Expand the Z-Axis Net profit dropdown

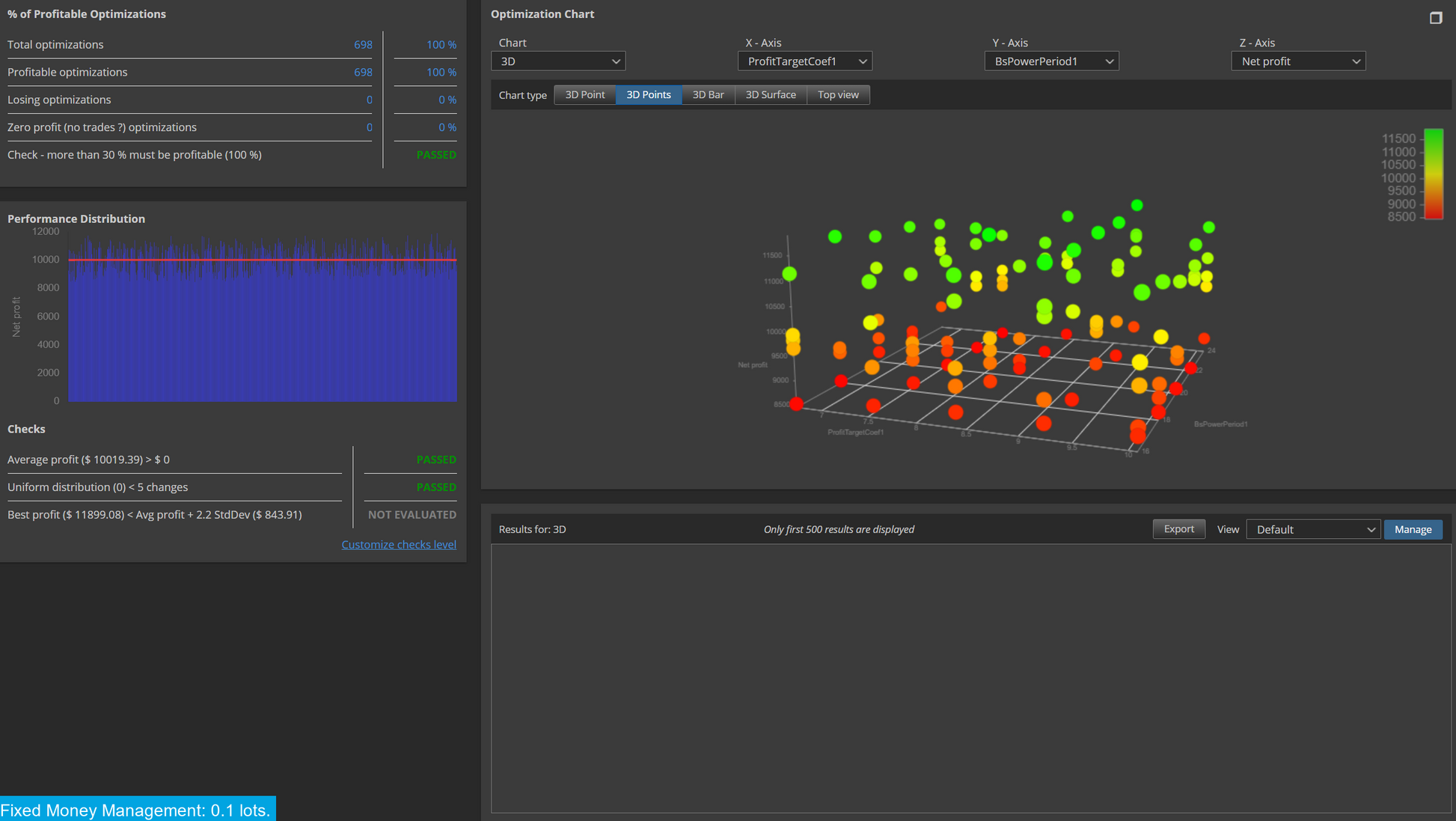[1299, 61]
